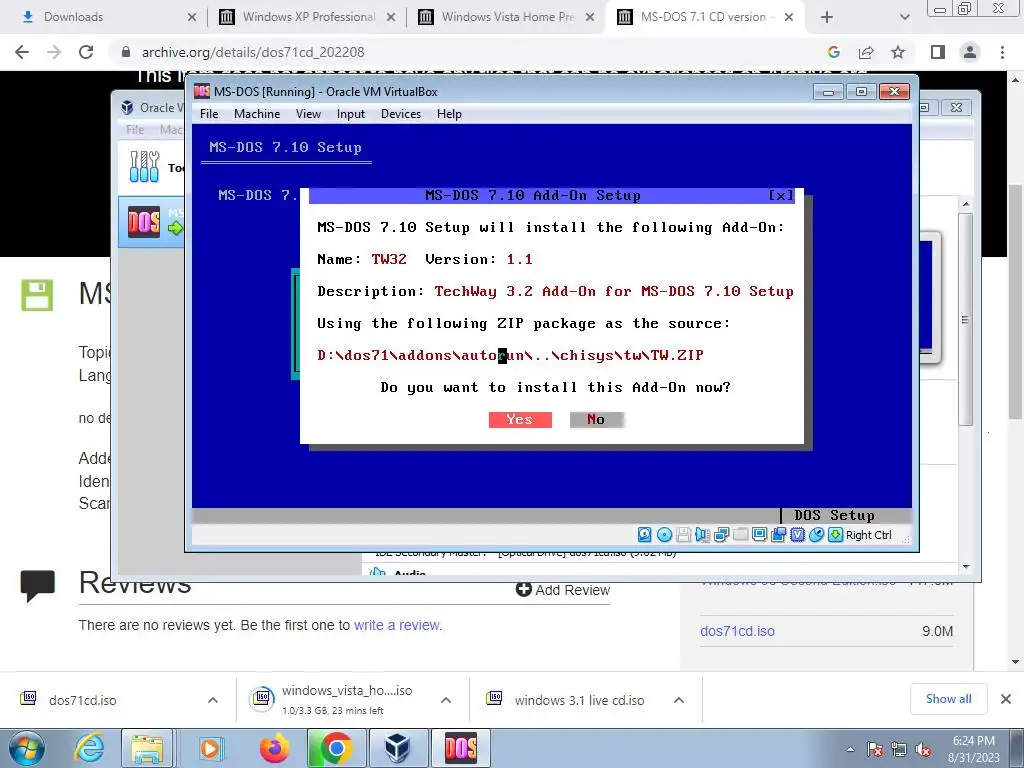
Task: Open the dos71cd.iso download link
Action: [x=737, y=632]
